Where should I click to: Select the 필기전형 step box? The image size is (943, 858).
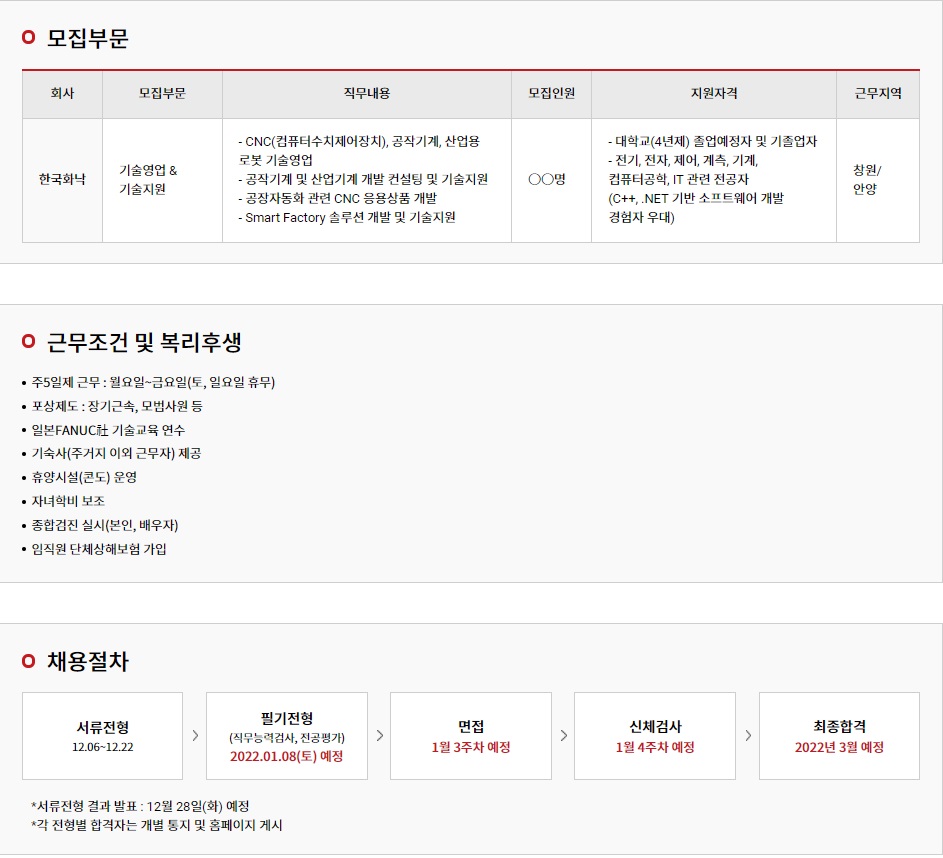coord(287,736)
